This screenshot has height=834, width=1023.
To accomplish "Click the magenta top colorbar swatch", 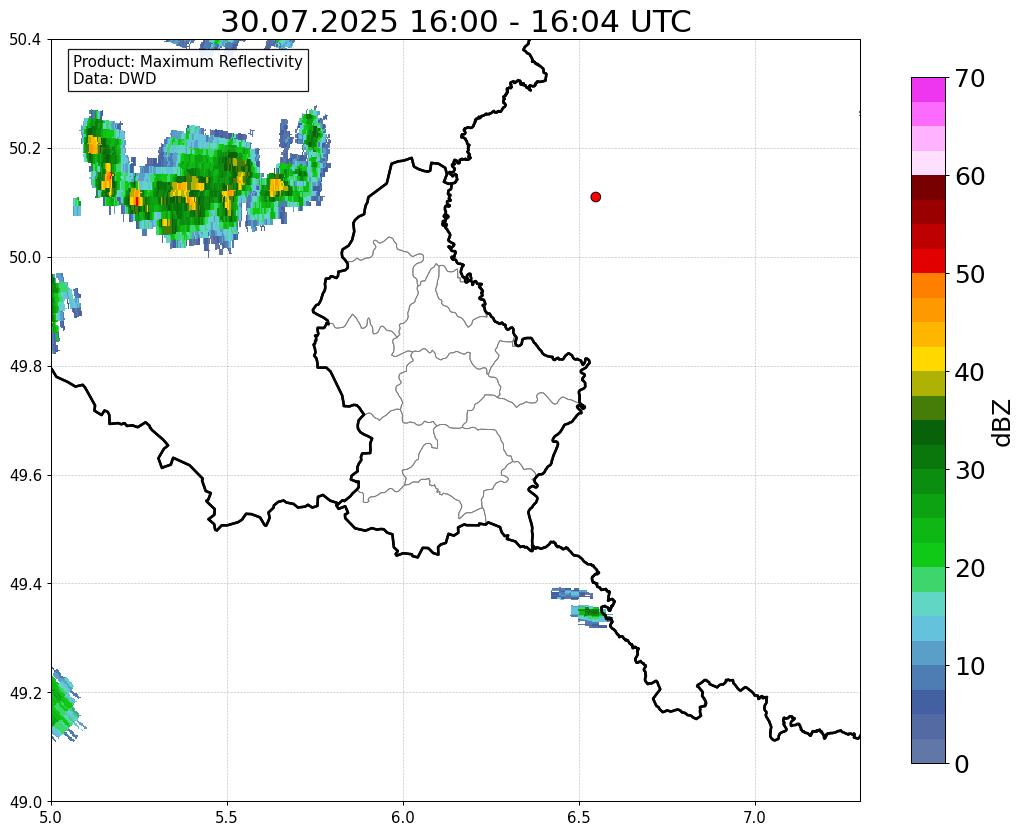I will pos(928,90).
